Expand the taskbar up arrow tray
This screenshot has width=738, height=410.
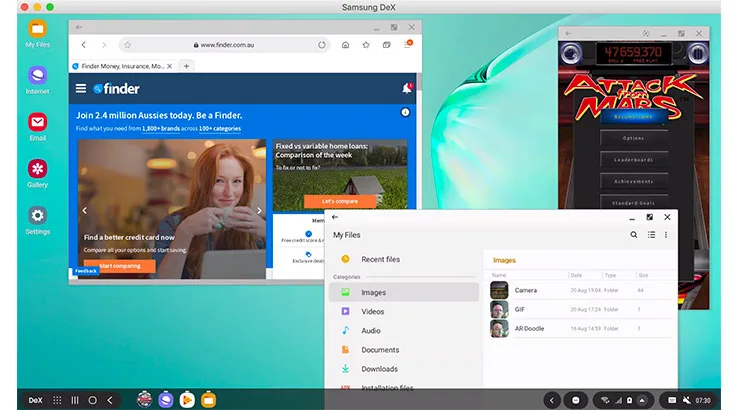pos(643,399)
